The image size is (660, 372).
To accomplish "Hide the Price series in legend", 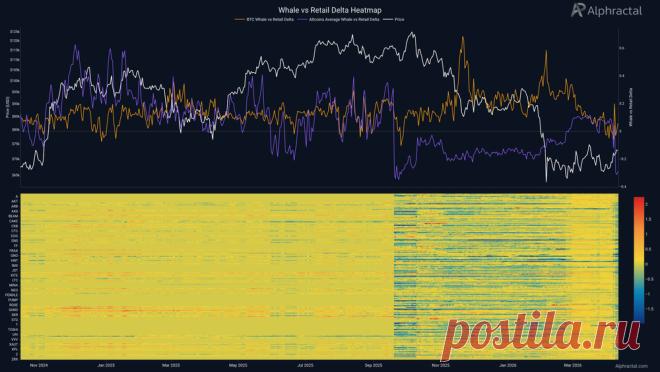I will [395, 19].
